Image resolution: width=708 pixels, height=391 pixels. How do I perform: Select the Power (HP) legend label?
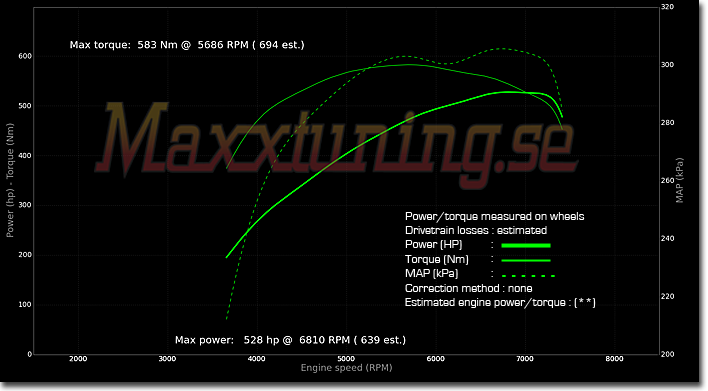click(433, 245)
